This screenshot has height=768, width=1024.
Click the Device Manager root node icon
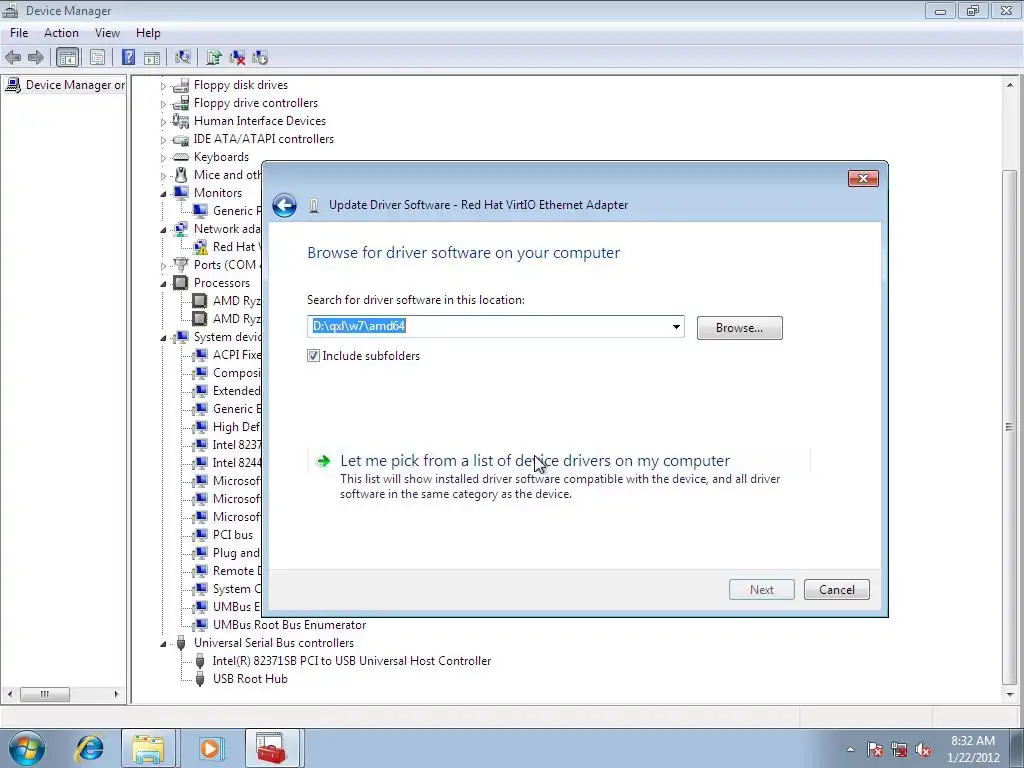pyautogui.click(x=13, y=85)
